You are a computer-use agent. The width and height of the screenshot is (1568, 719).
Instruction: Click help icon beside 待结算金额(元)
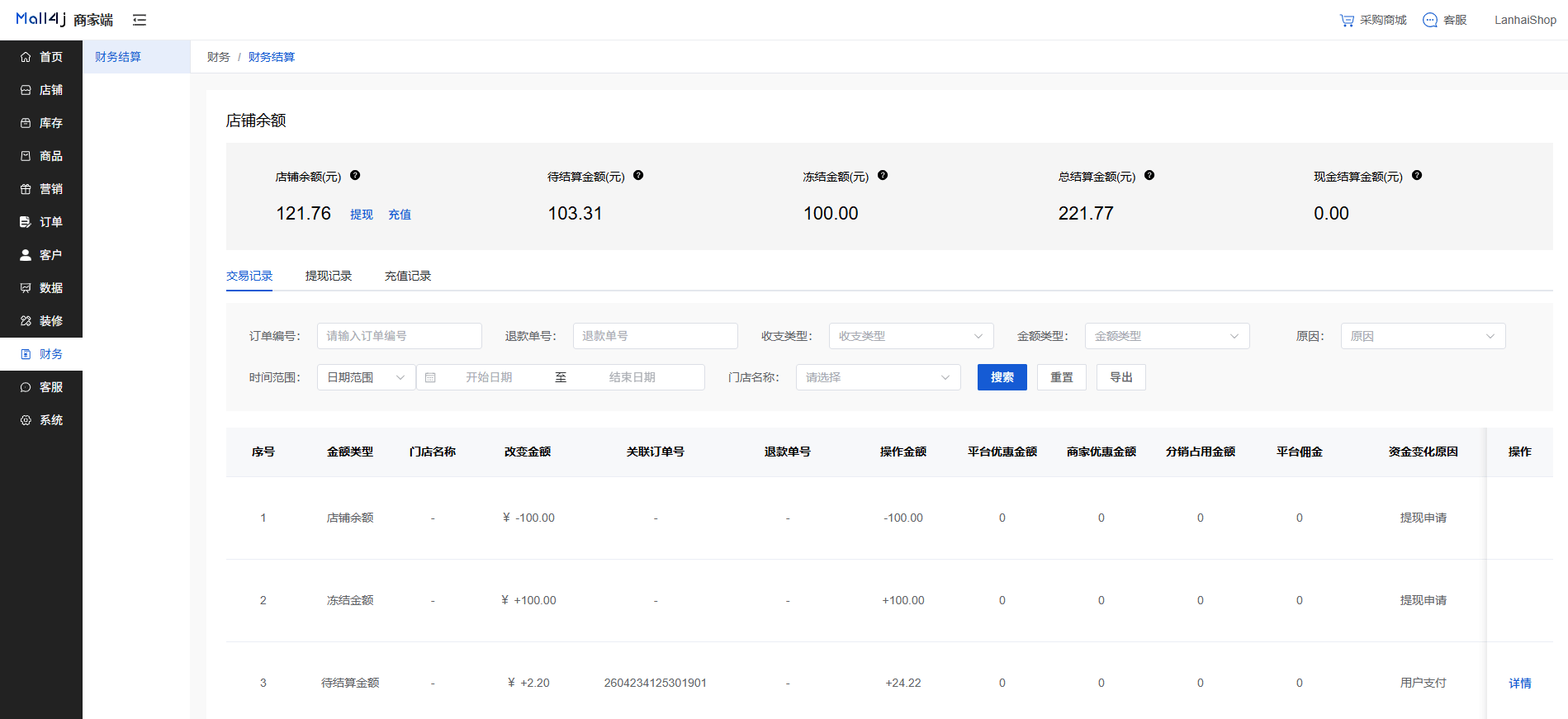(x=638, y=175)
